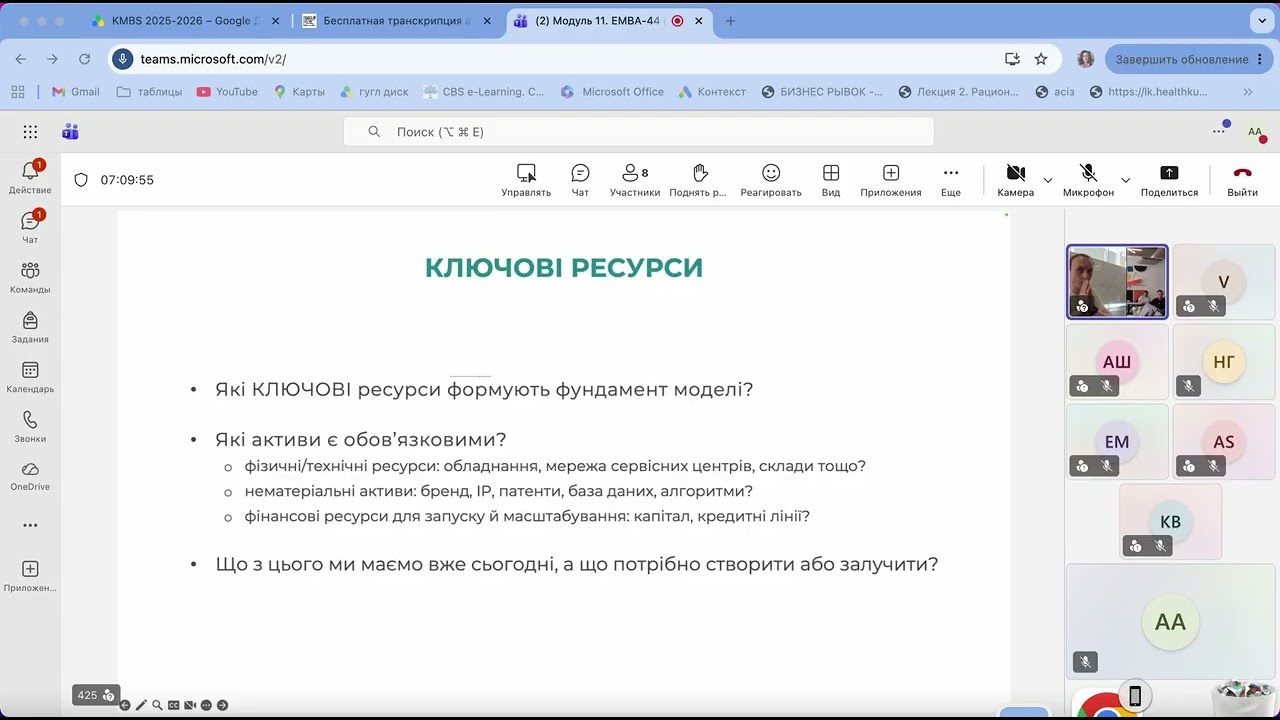1280x720 pixels.
Task: Open the Еще more actions menu
Action: [951, 180]
